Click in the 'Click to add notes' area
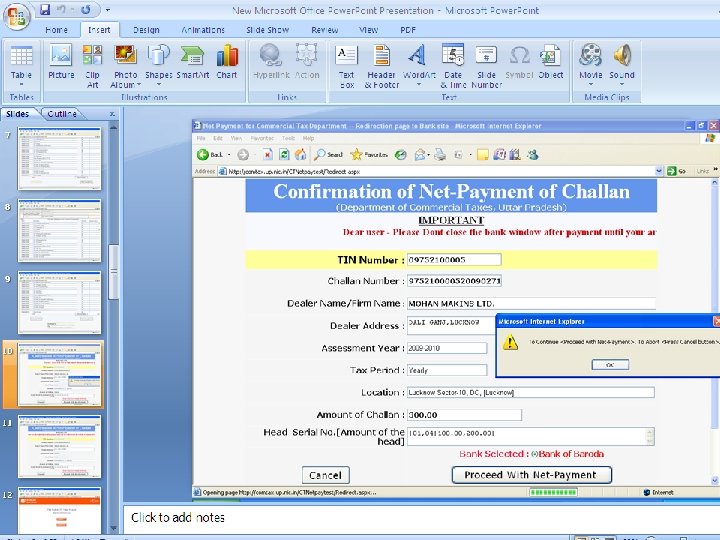 click(x=420, y=518)
